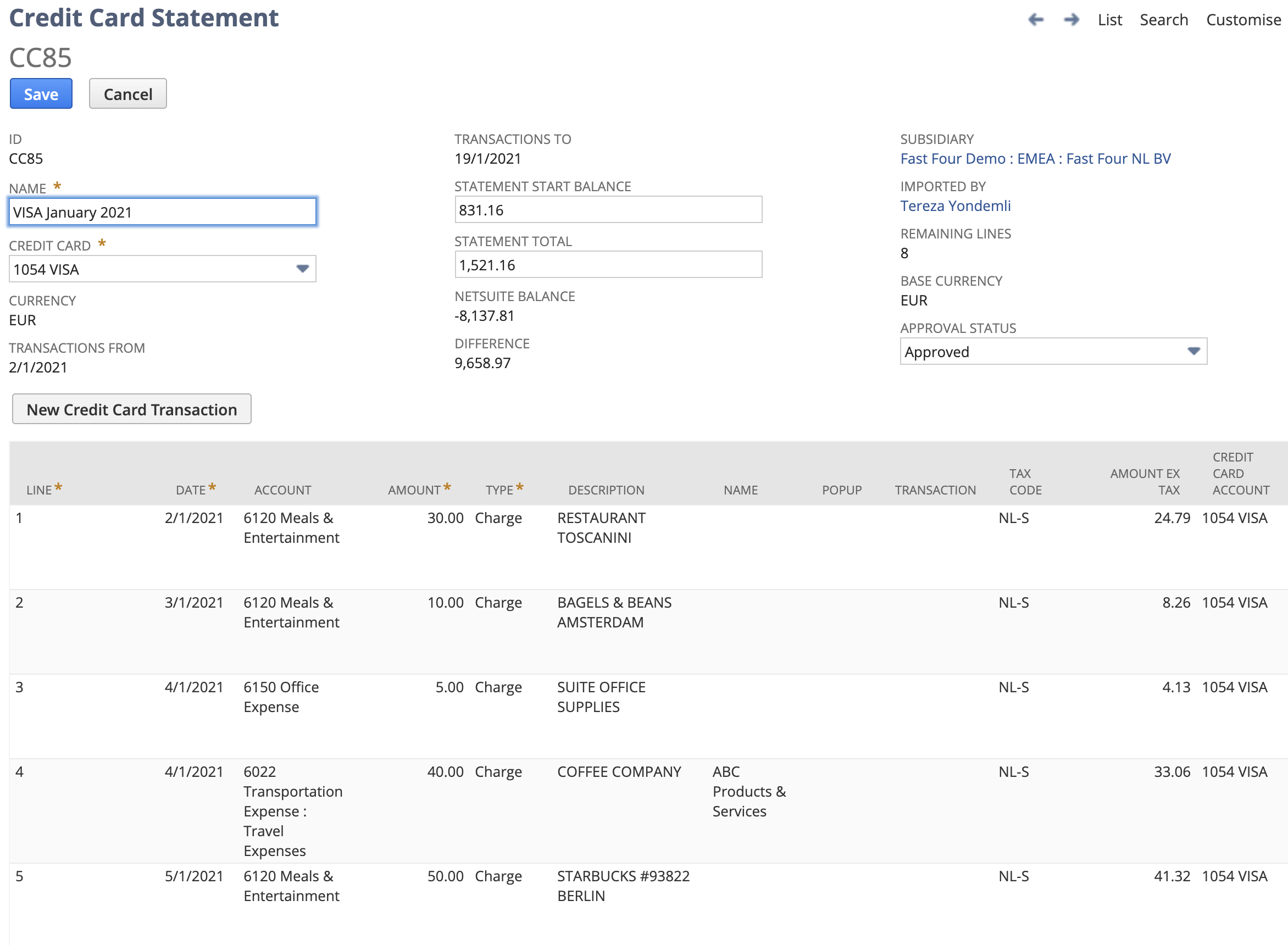Create a New Credit Card Transaction

click(131, 409)
